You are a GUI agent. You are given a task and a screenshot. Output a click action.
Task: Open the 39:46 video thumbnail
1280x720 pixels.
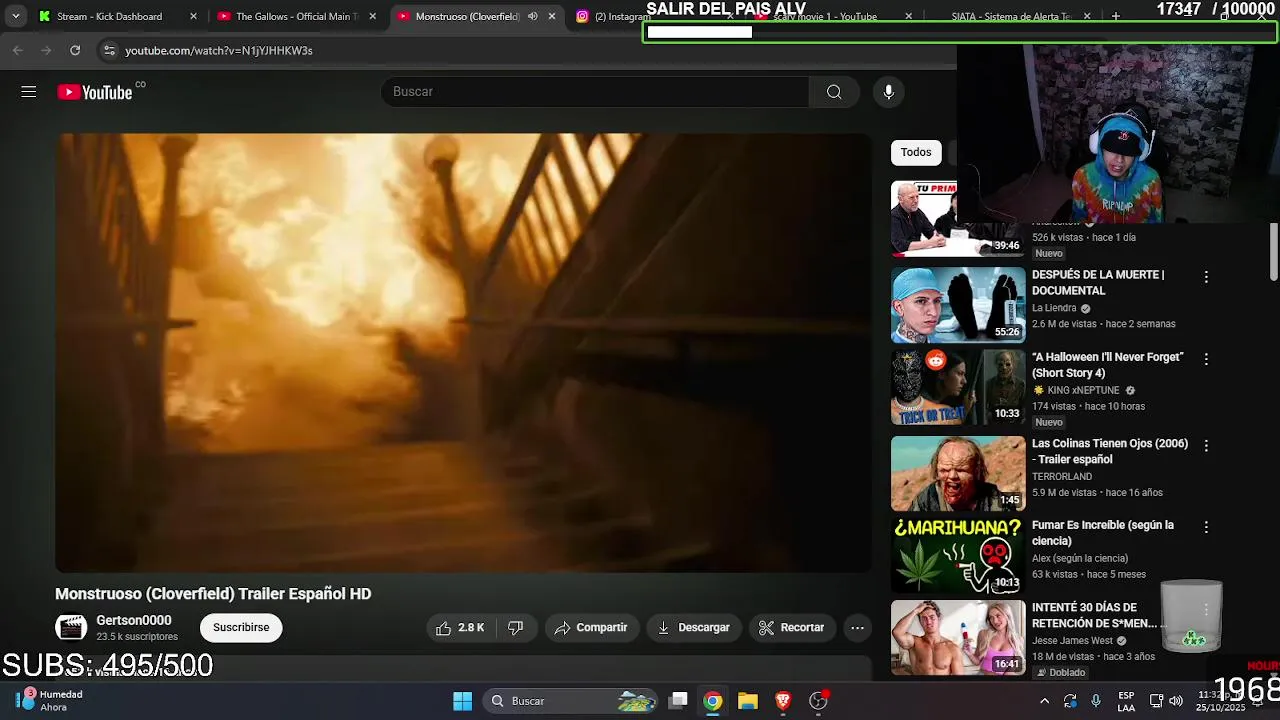coord(958,220)
